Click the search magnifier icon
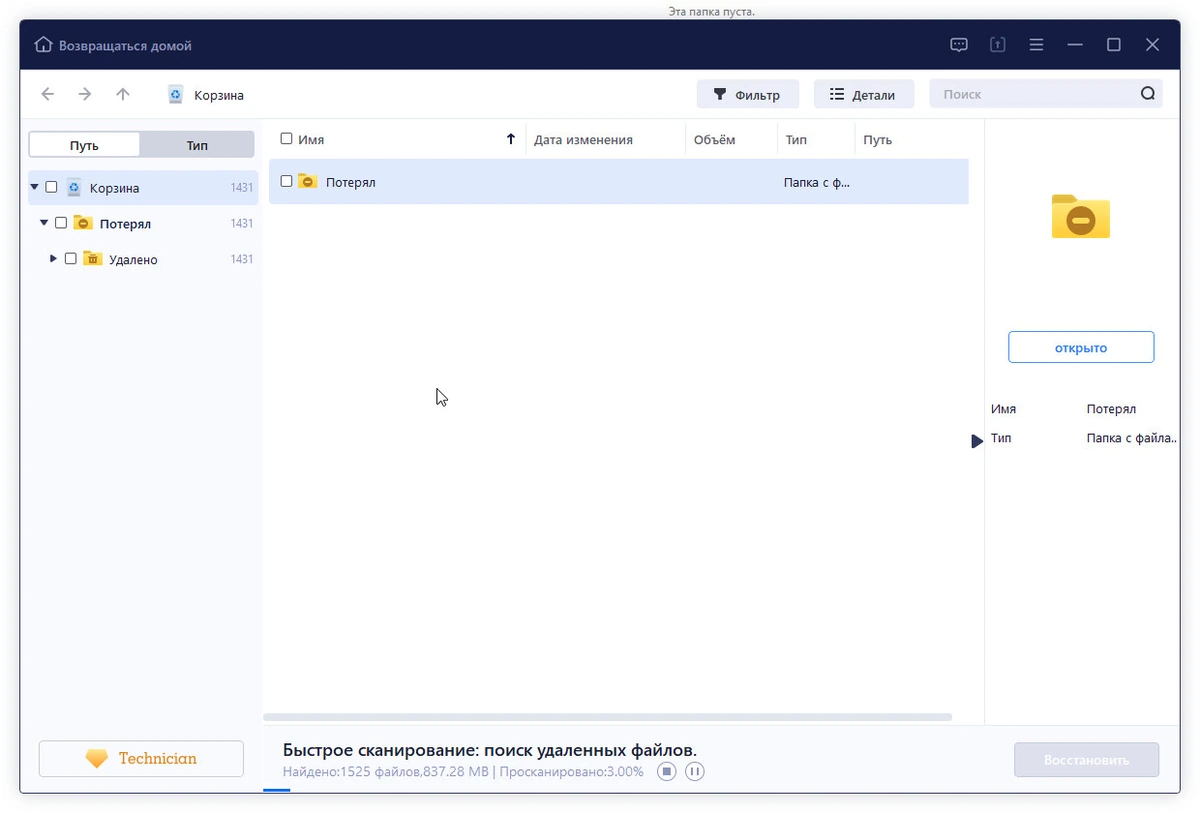 tap(1148, 94)
